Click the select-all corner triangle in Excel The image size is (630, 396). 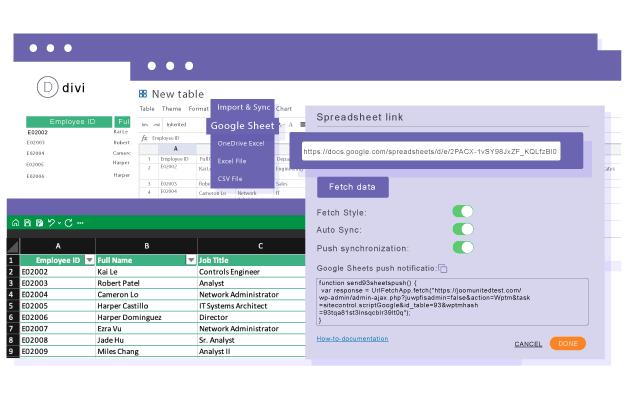tap(13, 246)
